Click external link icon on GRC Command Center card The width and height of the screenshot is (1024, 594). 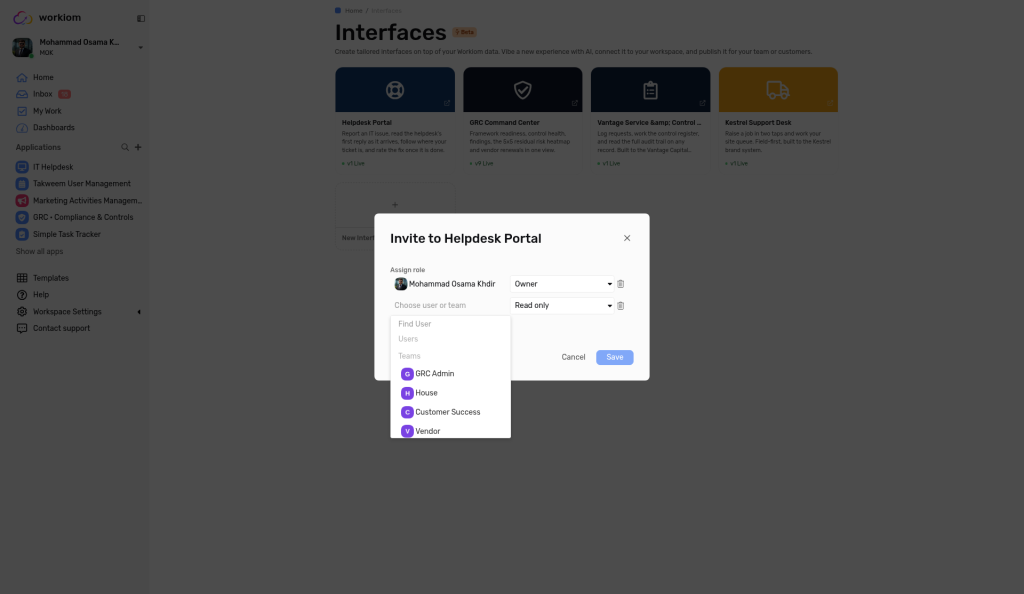click(575, 103)
